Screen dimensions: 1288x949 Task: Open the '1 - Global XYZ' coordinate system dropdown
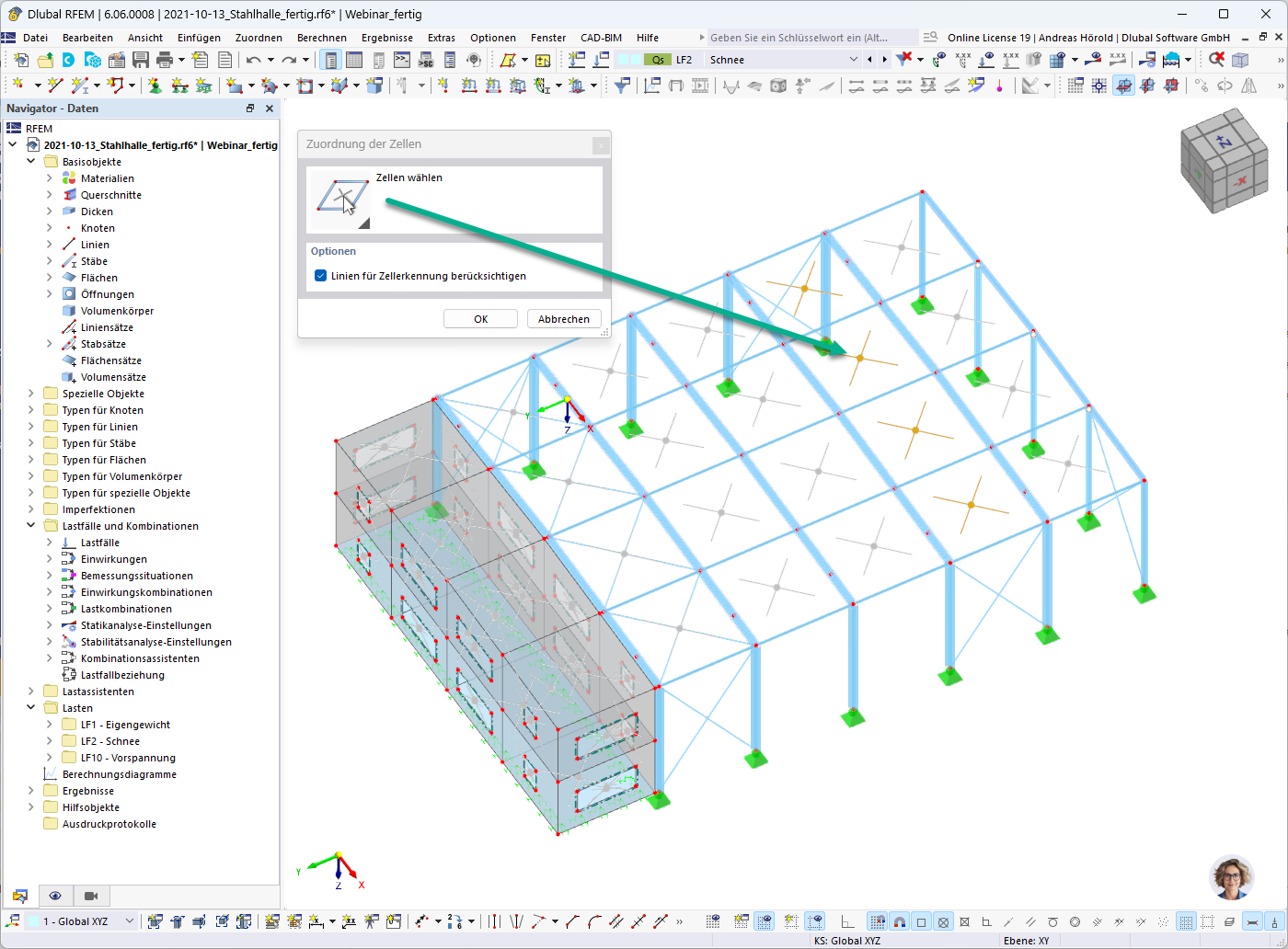(129, 921)
